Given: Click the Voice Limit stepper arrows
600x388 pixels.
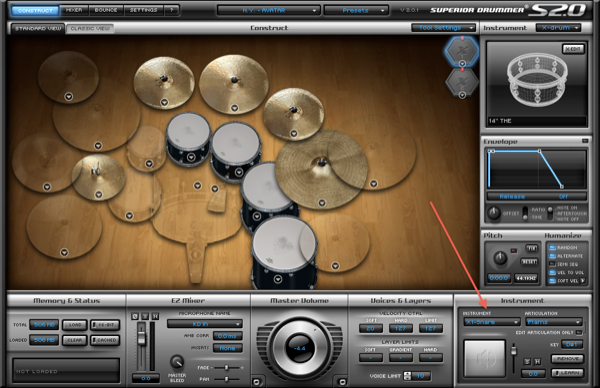Looking at the screenshot, I should click(x=408, y=376).
